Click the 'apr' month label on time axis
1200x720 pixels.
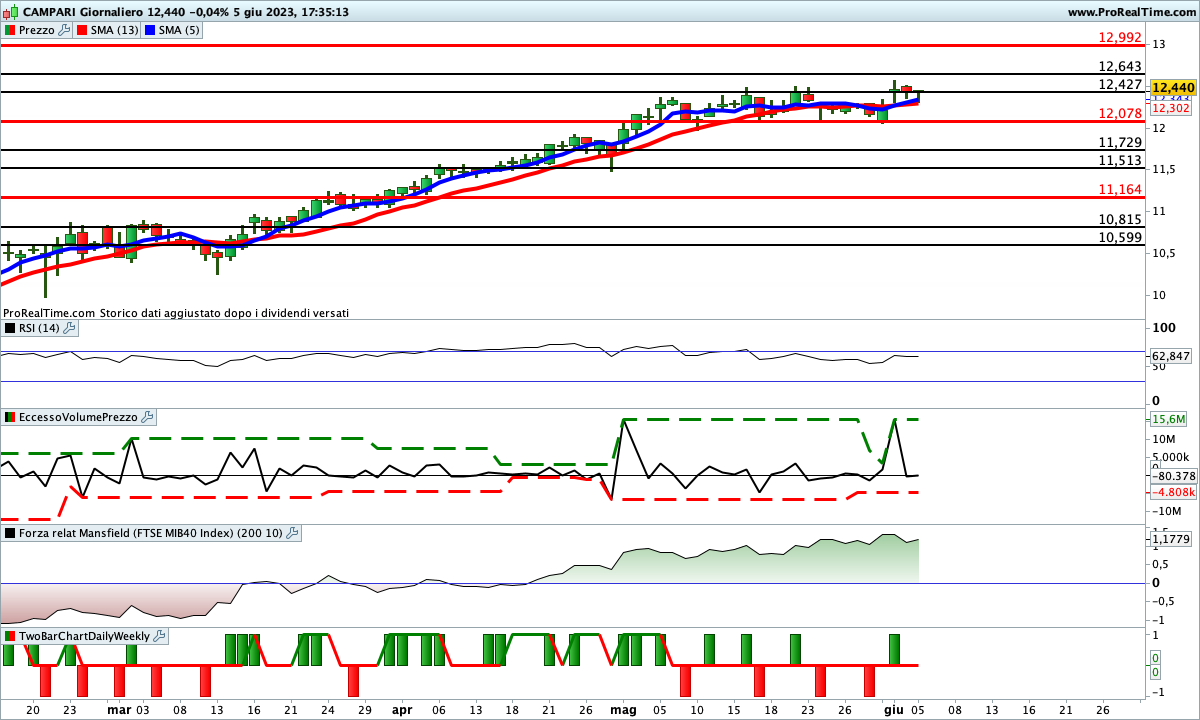pyautogui.click(x=402, y=709)
